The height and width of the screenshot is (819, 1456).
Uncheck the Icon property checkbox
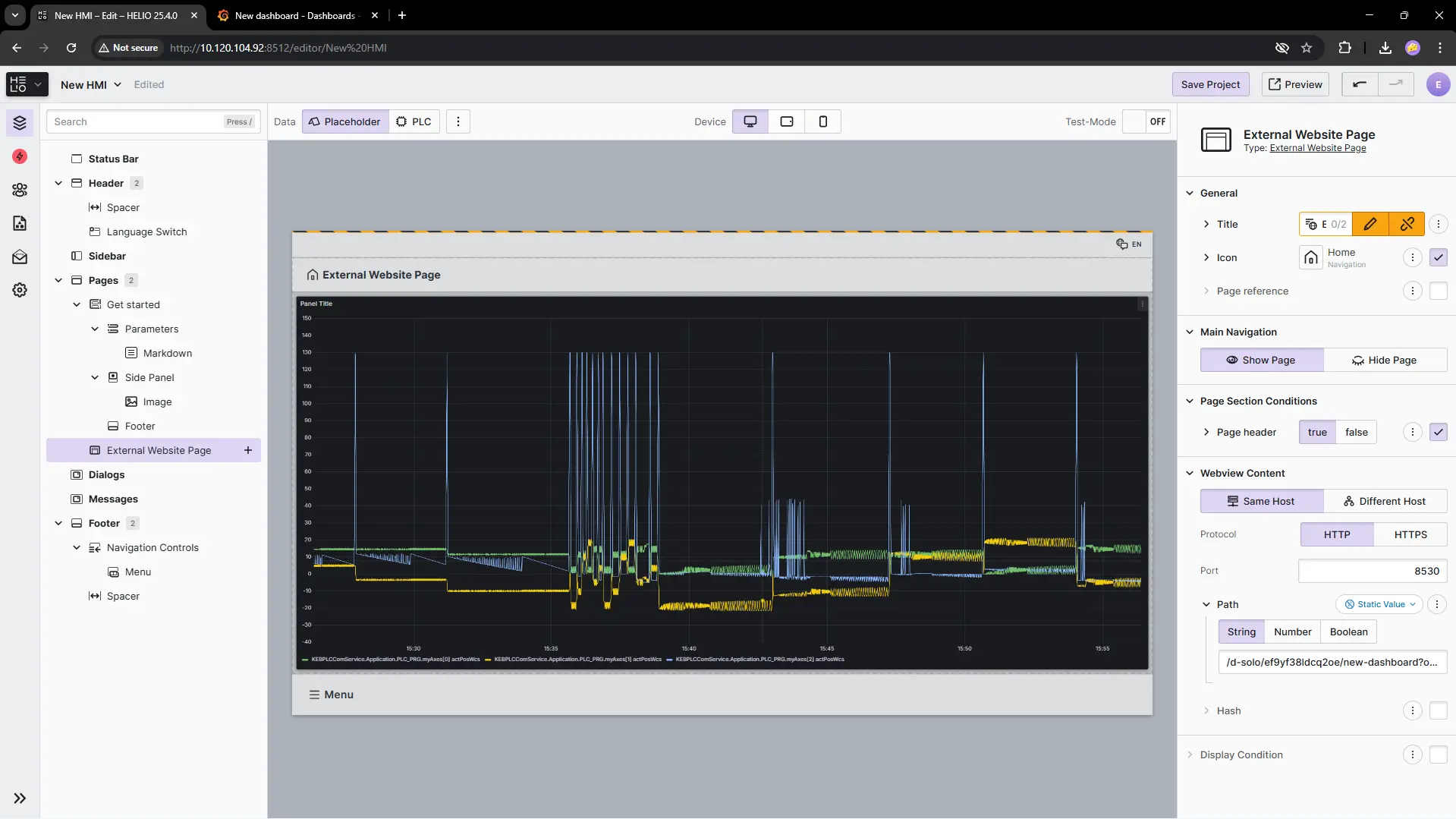pyautogui.click(x=1438, y=257)
